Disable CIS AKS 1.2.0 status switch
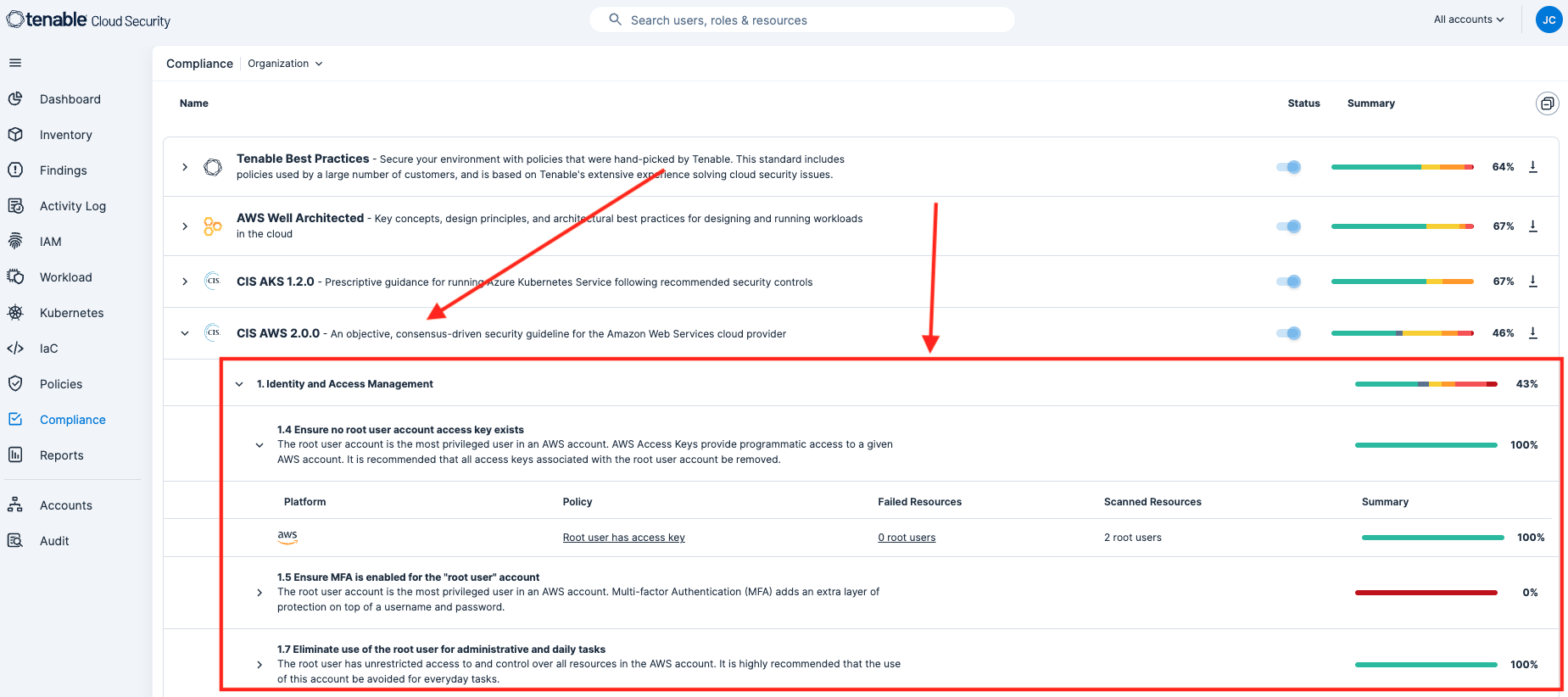 tap(1289, 282)
